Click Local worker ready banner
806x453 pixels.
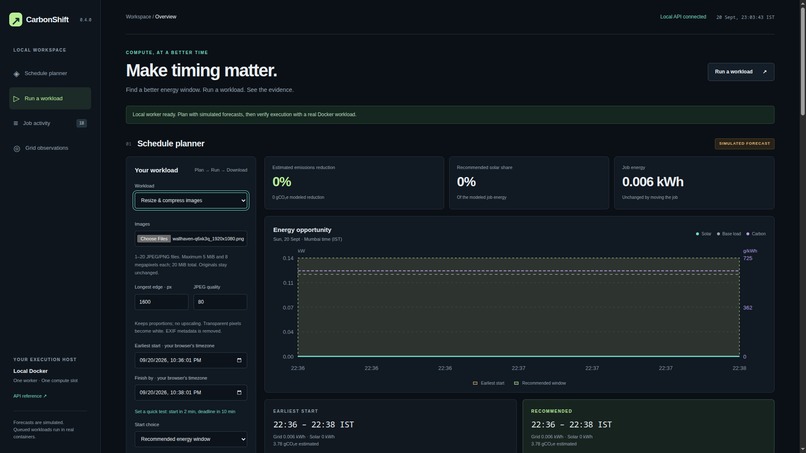coord(450,115)
